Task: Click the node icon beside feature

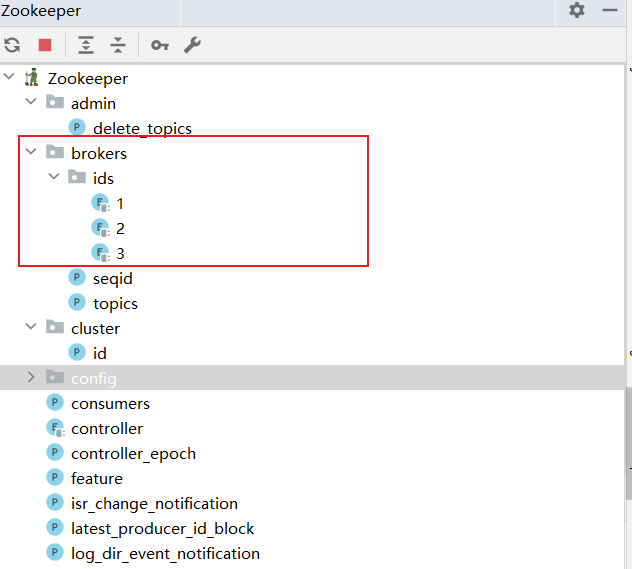Action: pyautogui.click(x=55, y=477)
